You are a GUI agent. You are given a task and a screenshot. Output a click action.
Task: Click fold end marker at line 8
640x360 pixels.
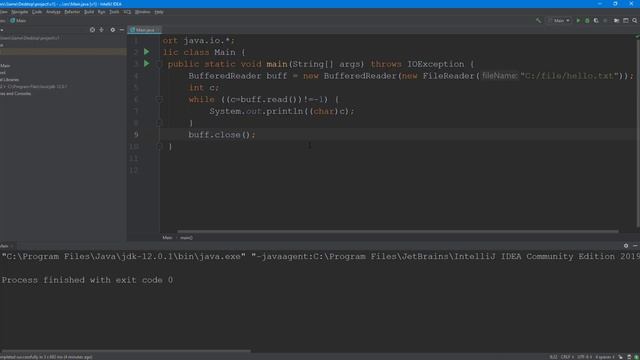coord(159,122)
